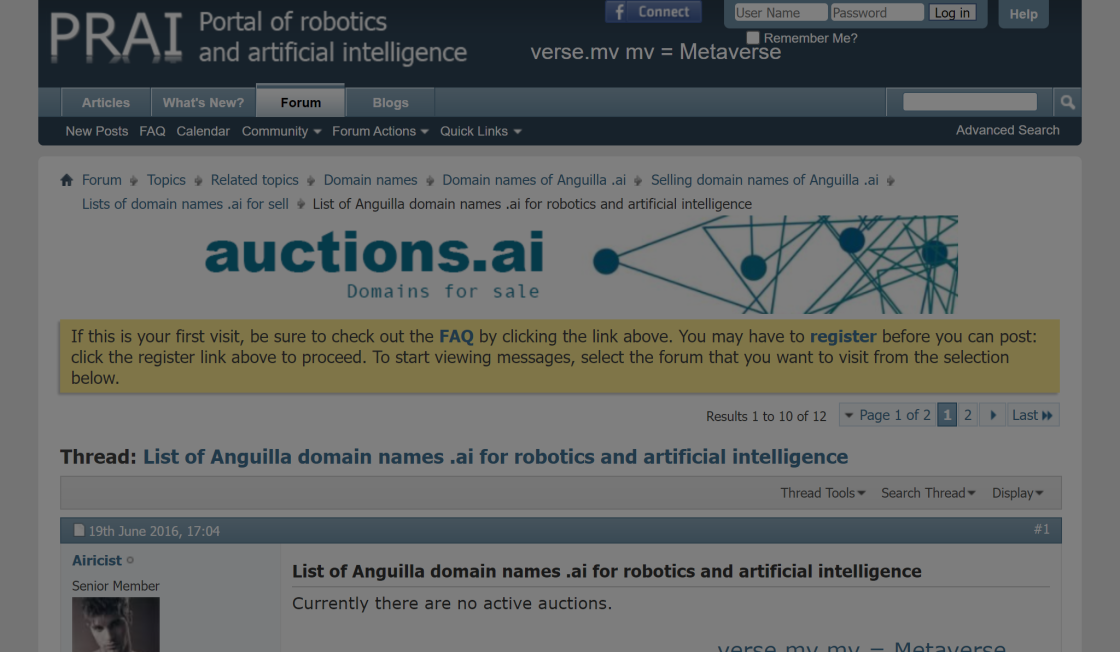Click the User Name input field

[x=780, y=13]
